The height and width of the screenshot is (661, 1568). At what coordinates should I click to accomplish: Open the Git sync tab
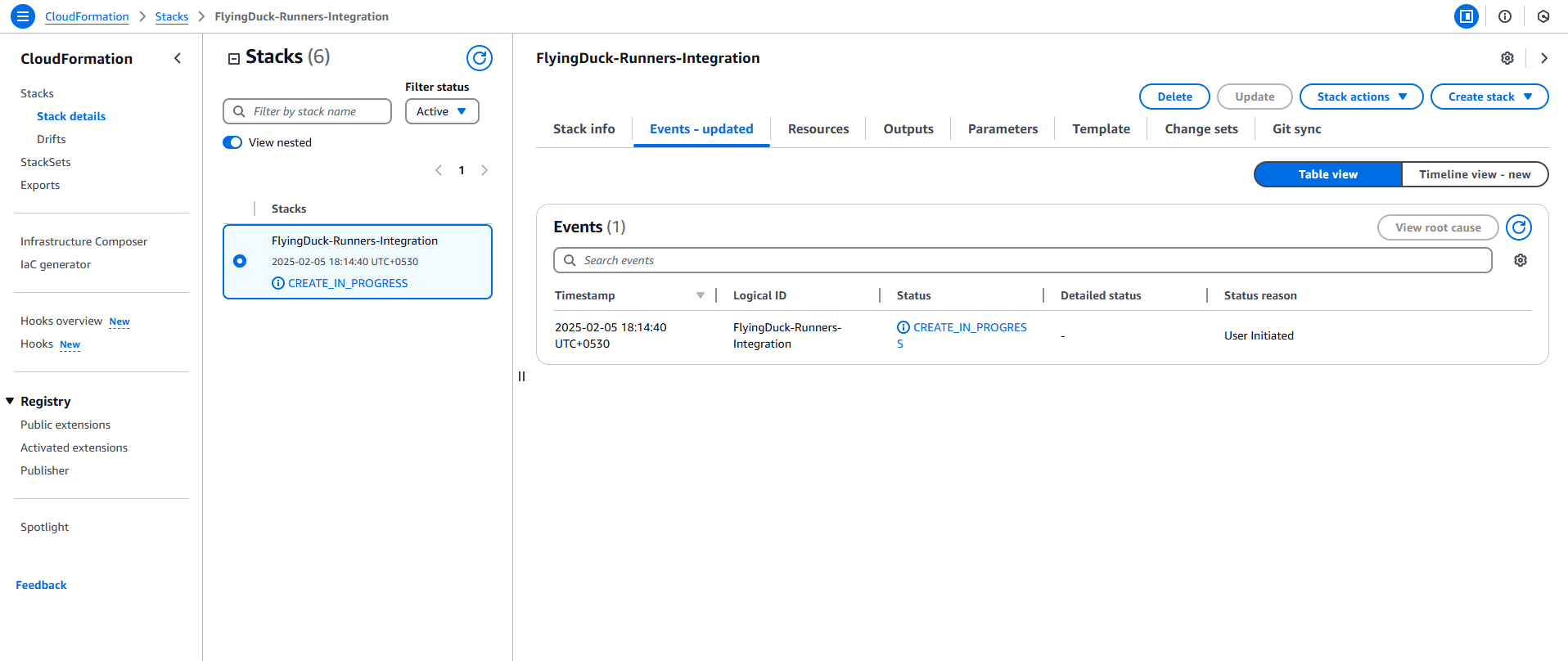click(x=1297, y=129)
